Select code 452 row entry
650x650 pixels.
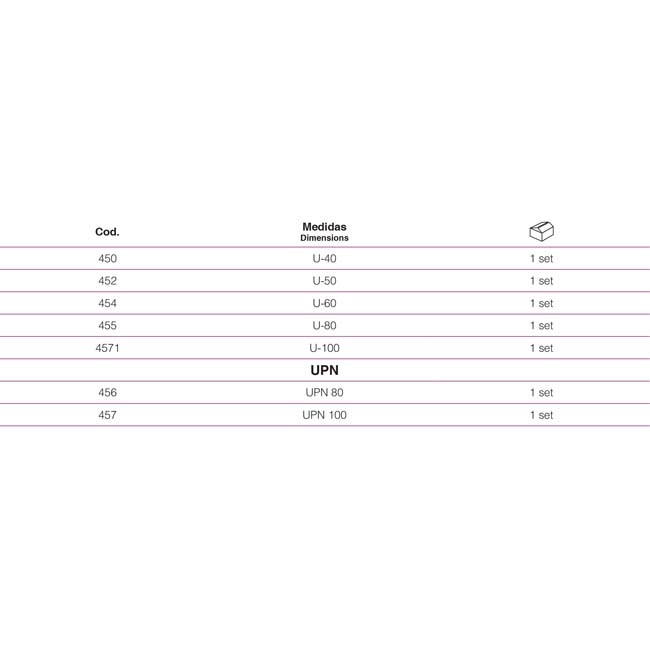click(107, 281)
